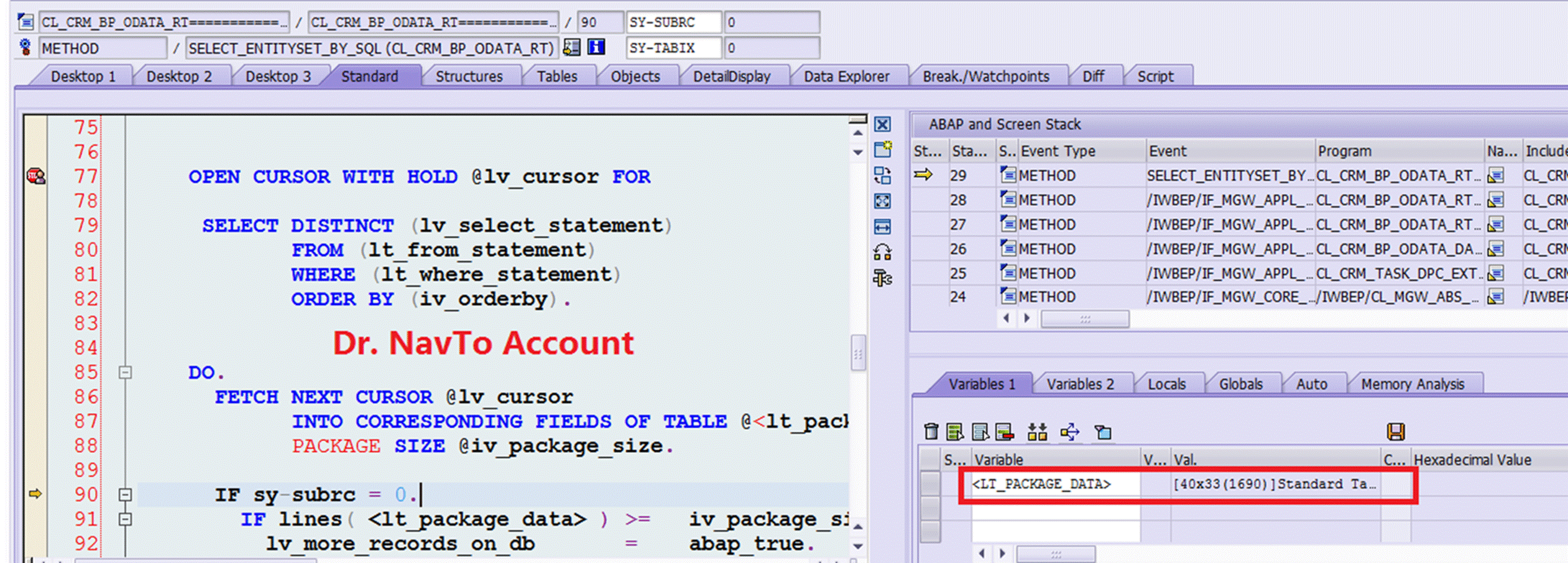This screenshot has width=1568, height=563.
Task: Click the Program column header in stack
Action: coord(1399,151)
